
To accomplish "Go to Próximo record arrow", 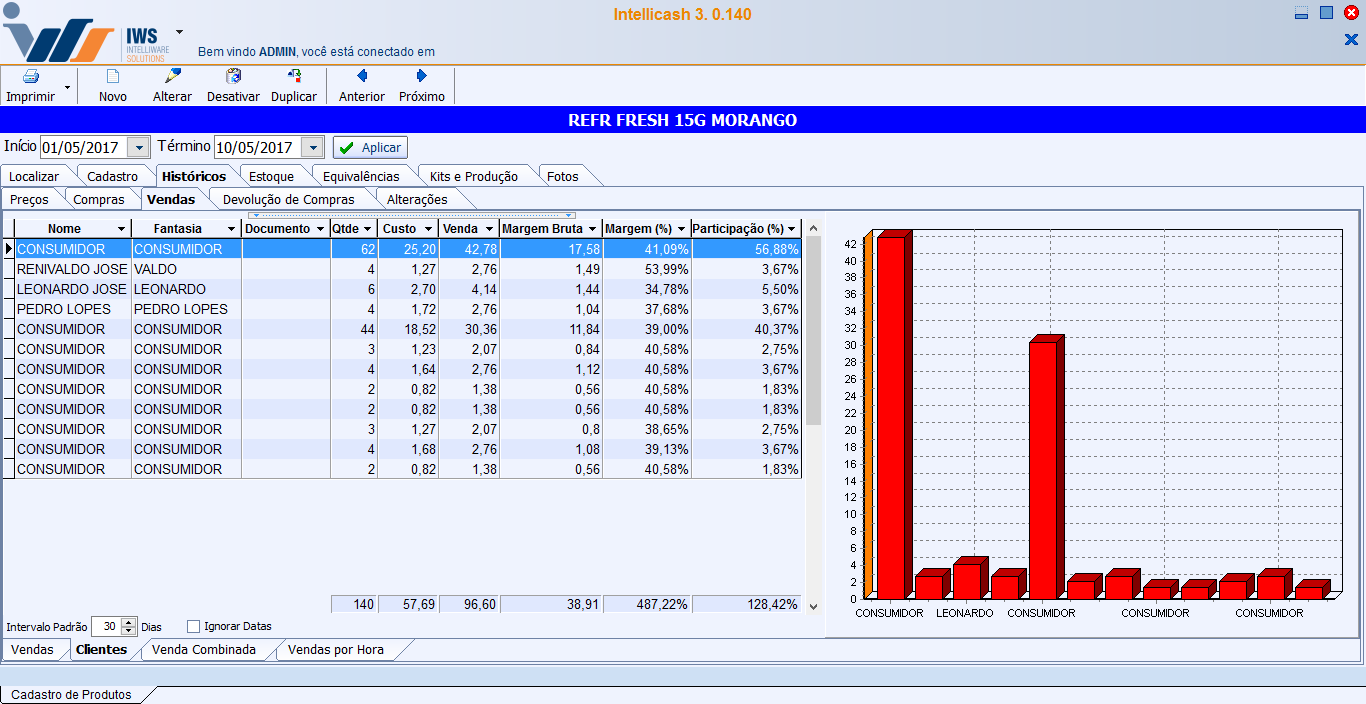I will click(x=422, y=76).
